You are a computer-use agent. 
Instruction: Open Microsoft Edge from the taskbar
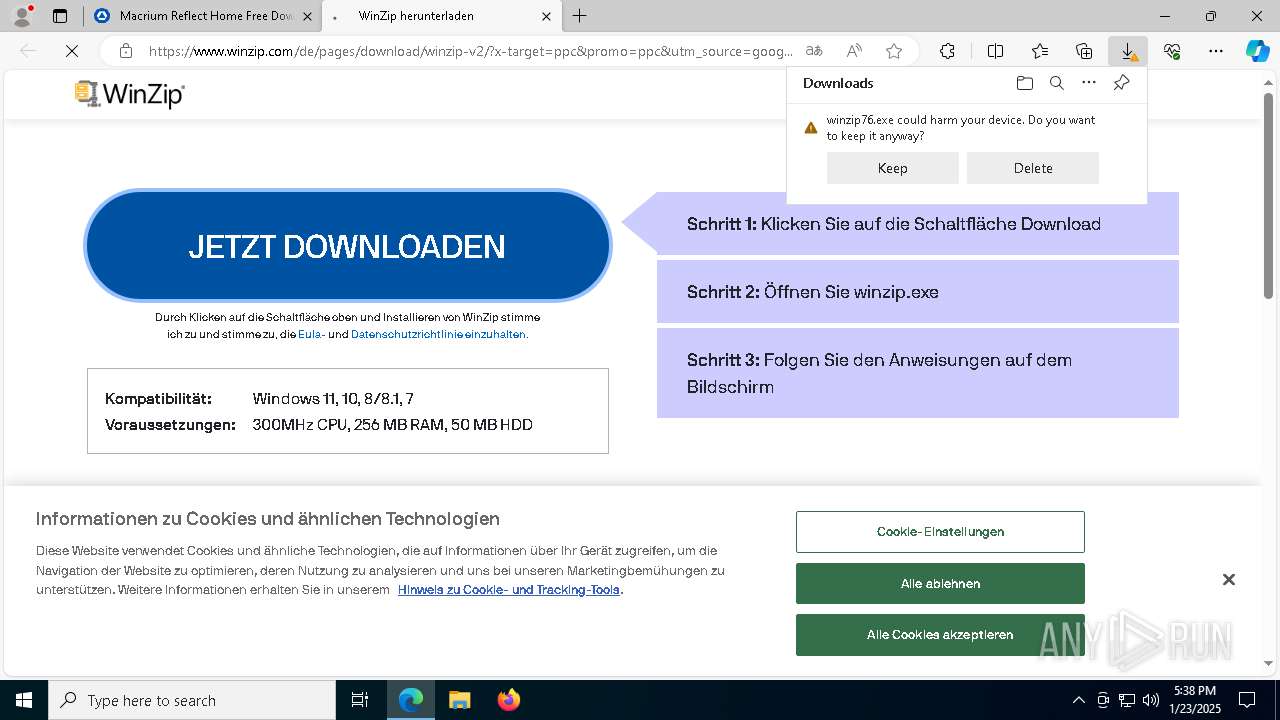click(x=411, y=700)
